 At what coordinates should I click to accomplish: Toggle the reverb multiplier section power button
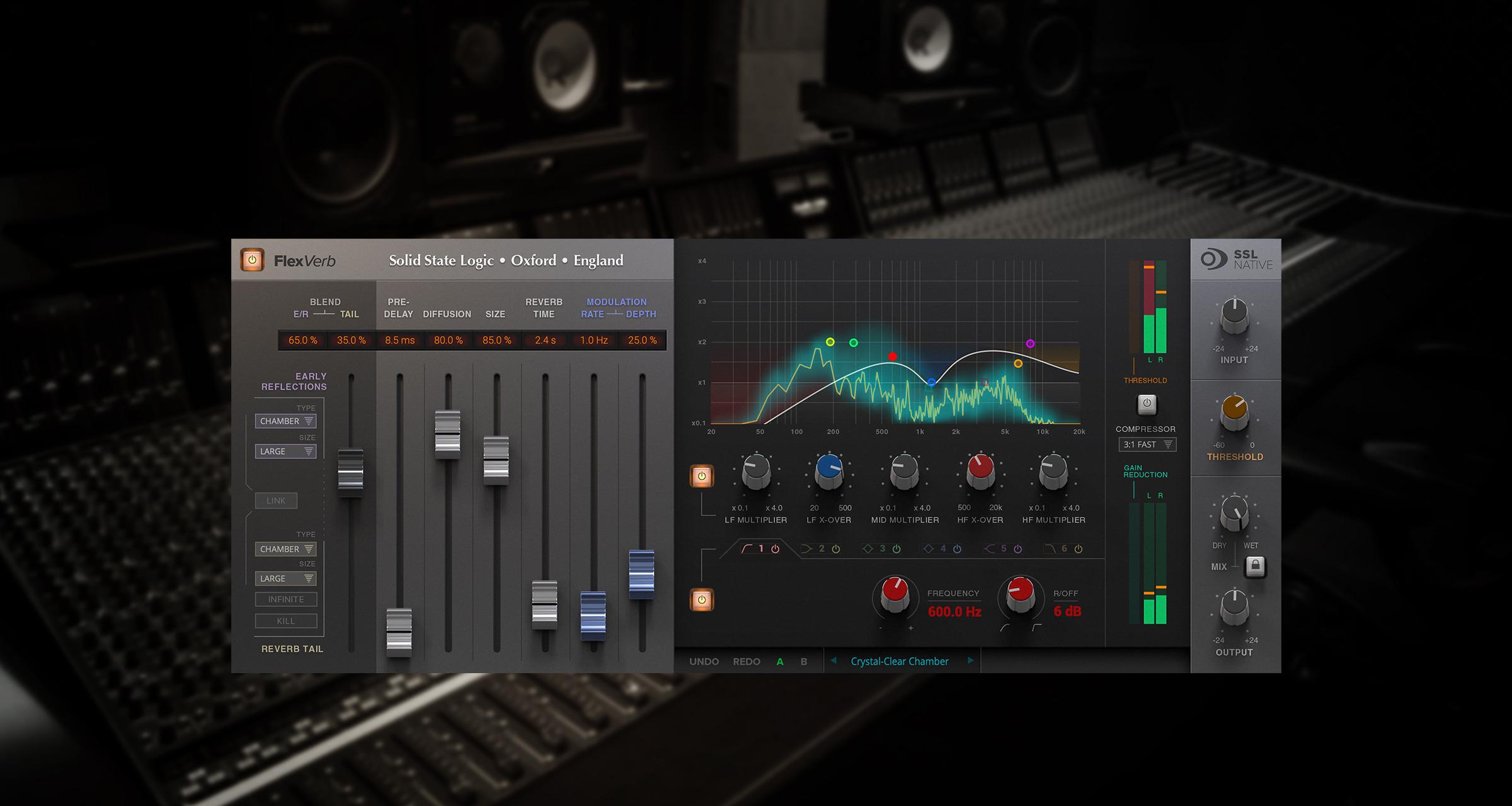702,476
